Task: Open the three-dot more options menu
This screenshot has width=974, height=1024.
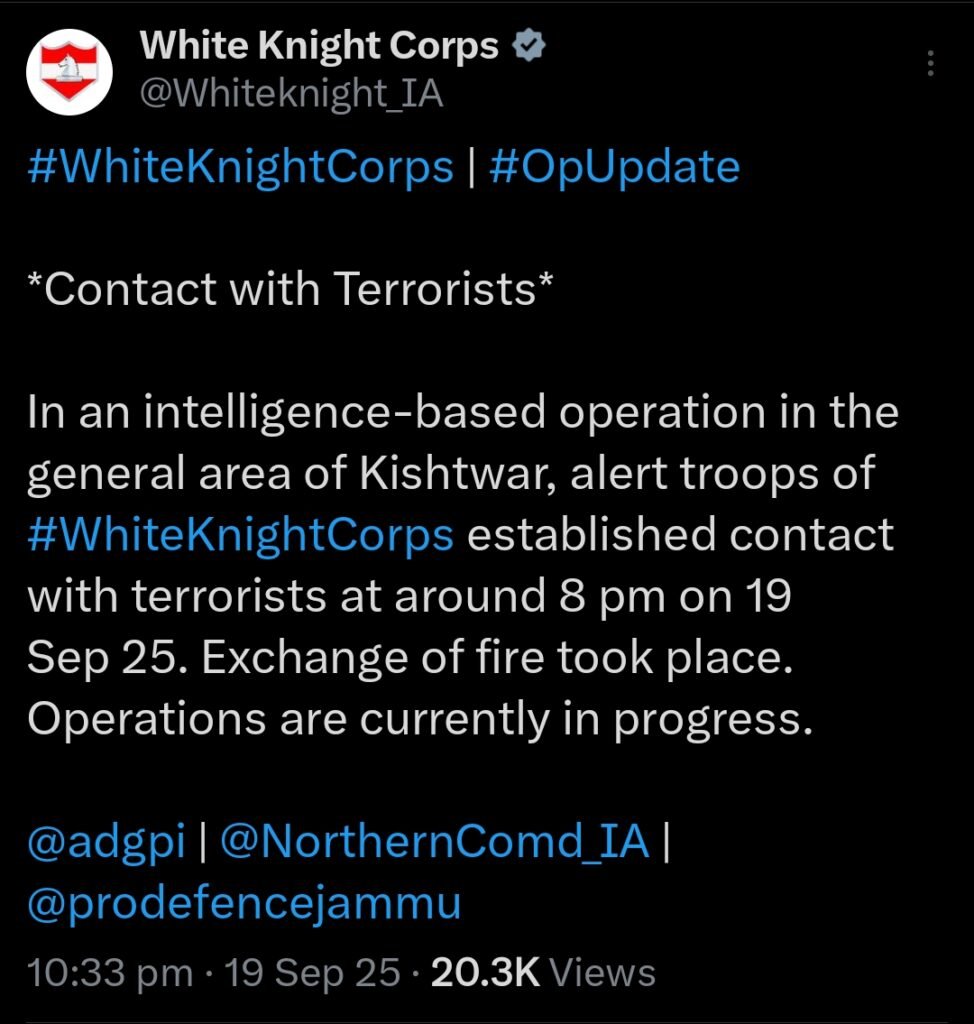Action: [931, 65]
